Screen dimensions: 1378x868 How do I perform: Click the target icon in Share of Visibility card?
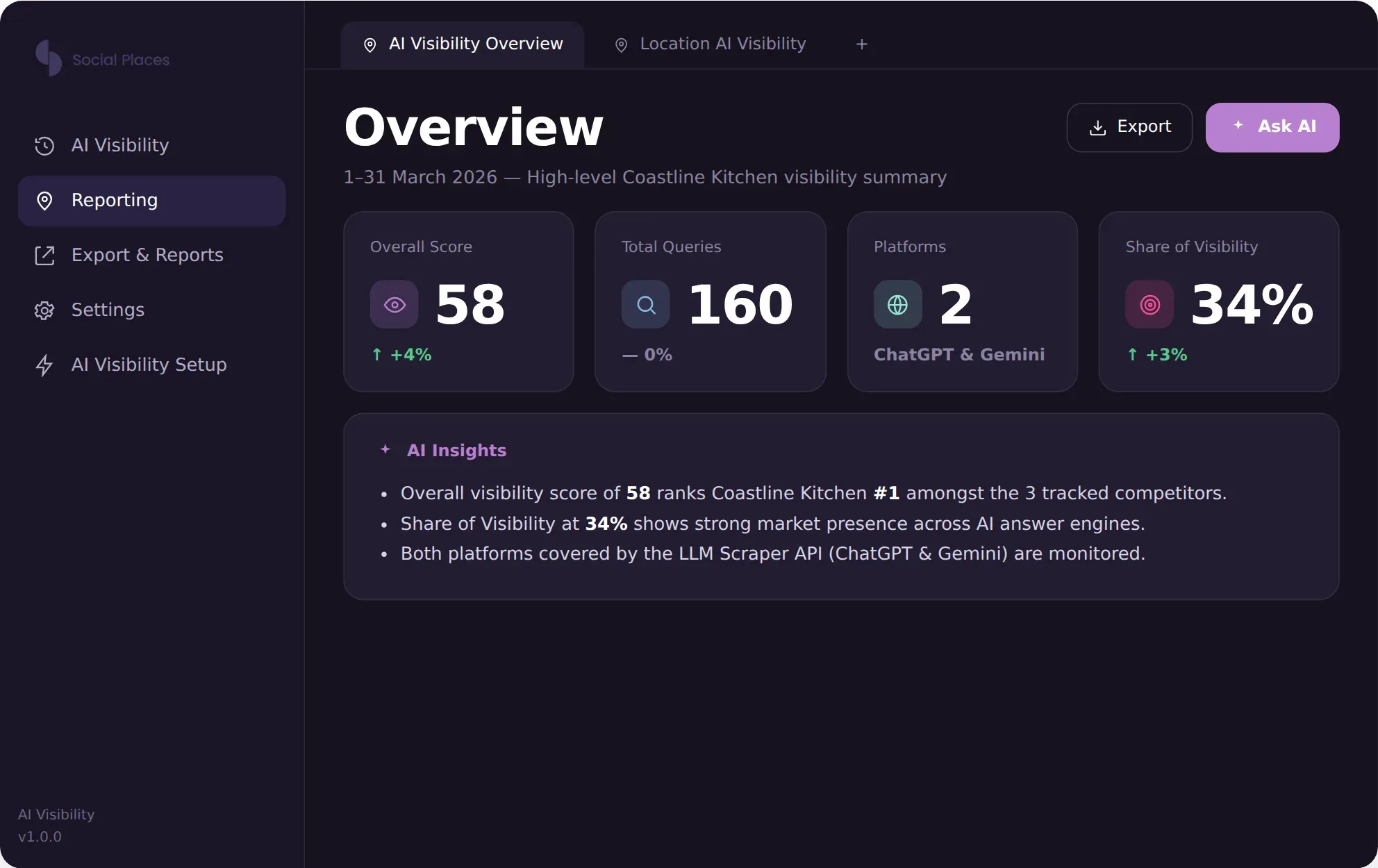click(x=1150, y=305)
